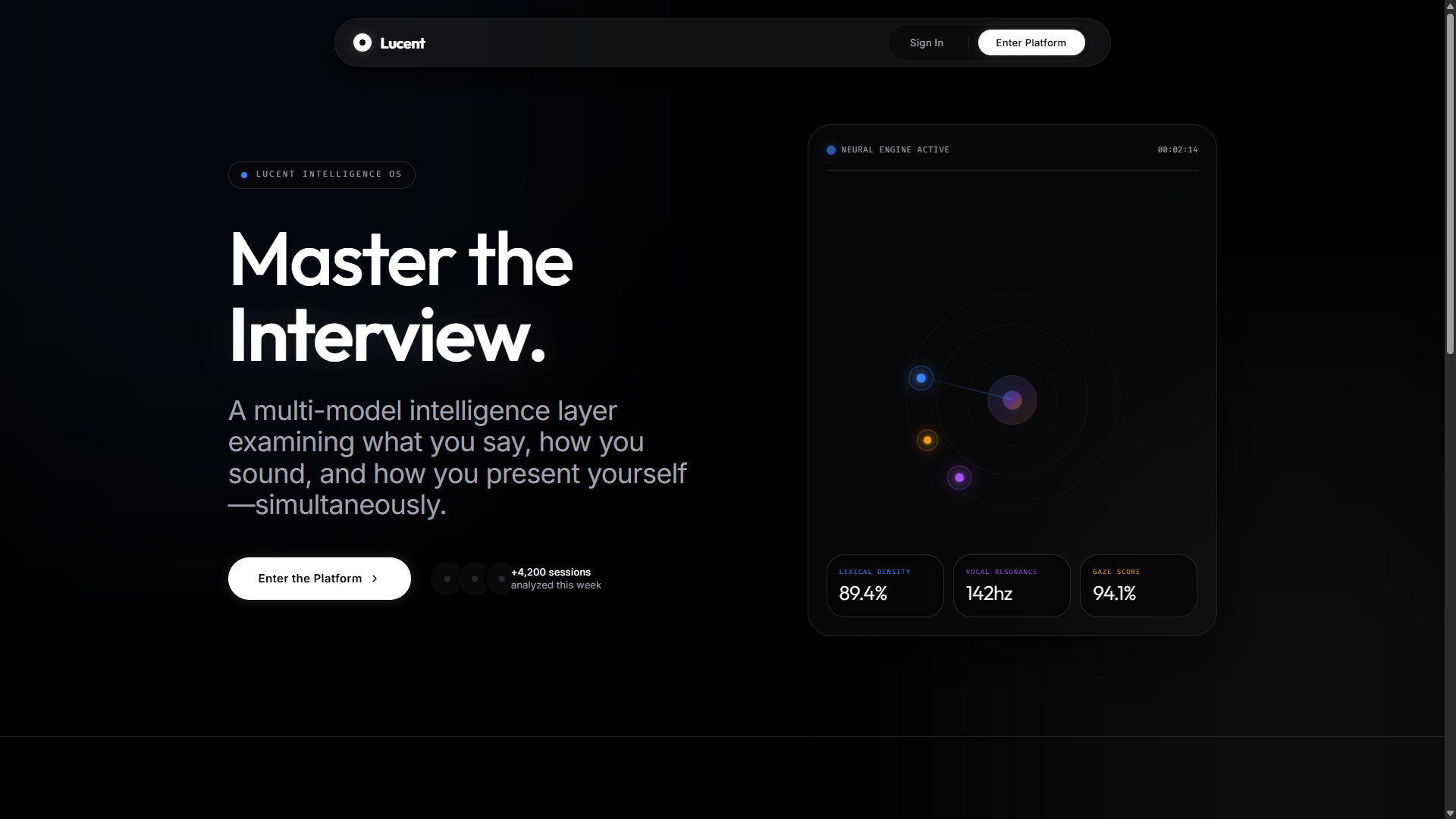Select the blue neural engine status indicator
Image resolution: width=1456 pixels, height=819 pixels.
pos(831,150)
